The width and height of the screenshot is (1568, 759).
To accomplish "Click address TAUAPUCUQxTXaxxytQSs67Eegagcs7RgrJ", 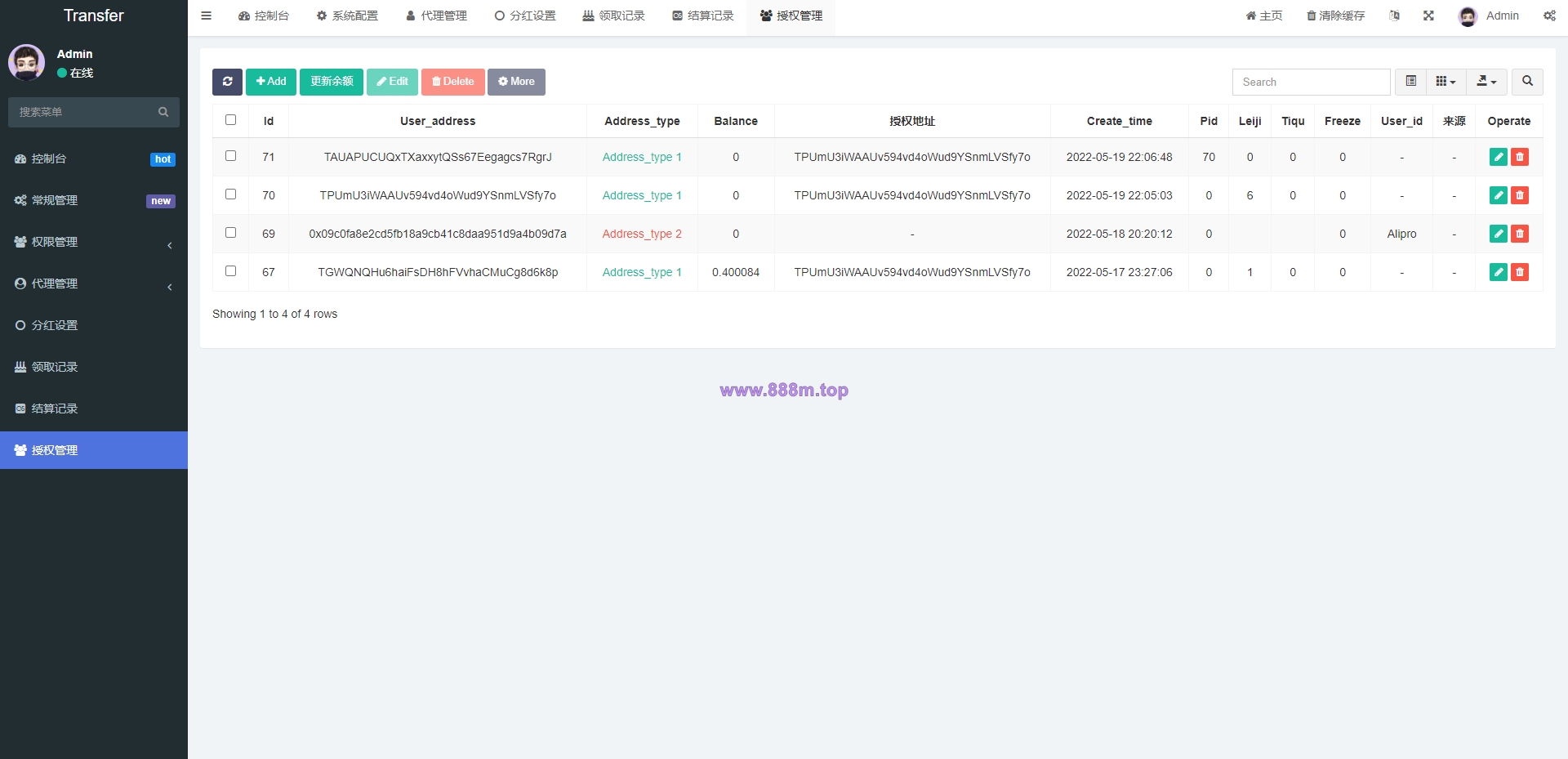I will pyautogui.click(x=438, y=157).
